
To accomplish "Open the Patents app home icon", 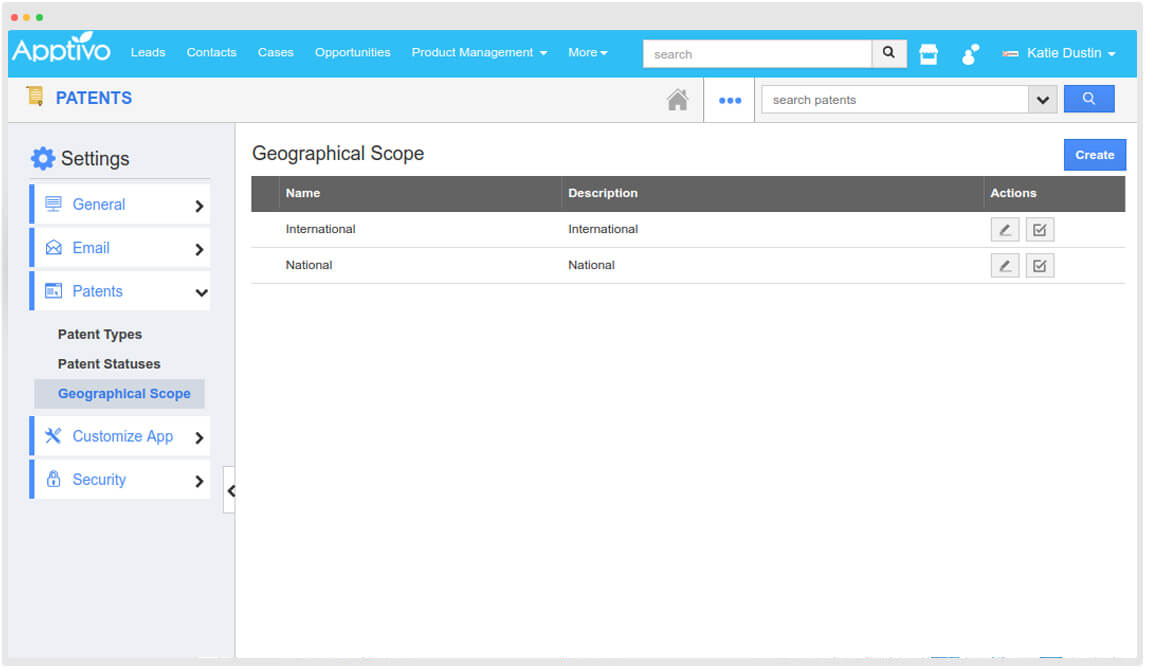I will [x=37, y=96].
